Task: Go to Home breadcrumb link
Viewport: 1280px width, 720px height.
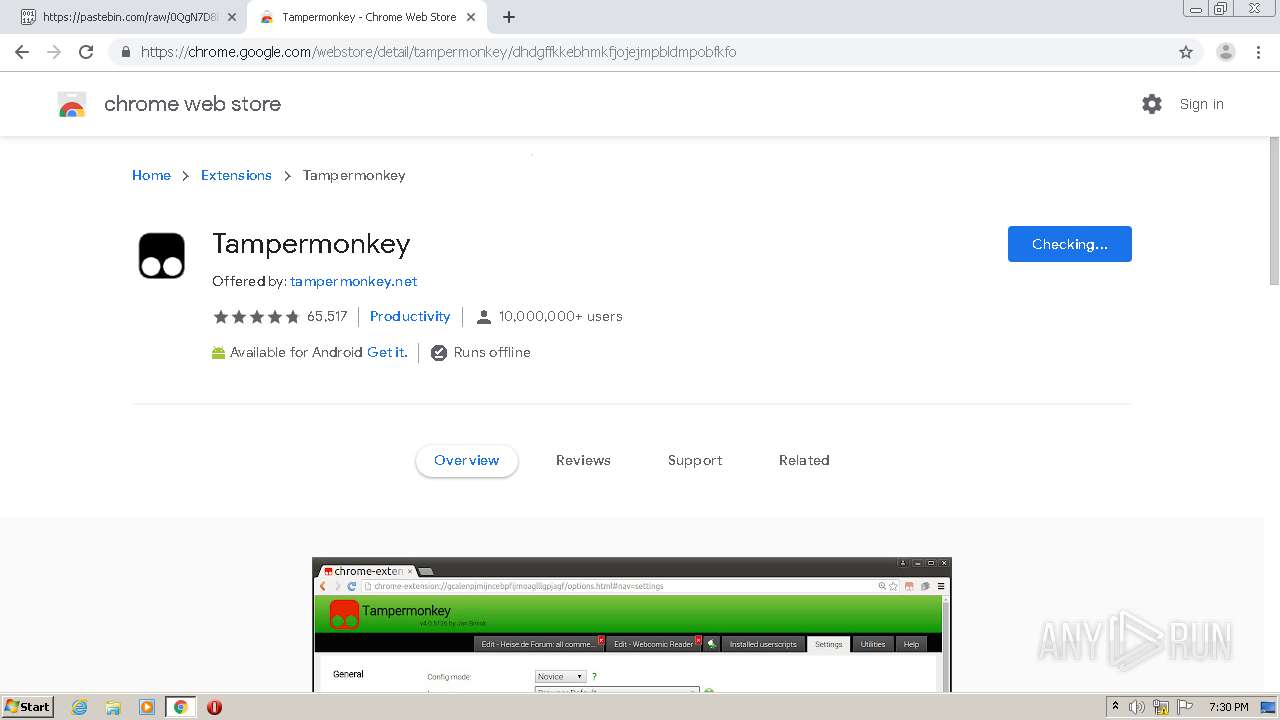Action: pos(151,175)
